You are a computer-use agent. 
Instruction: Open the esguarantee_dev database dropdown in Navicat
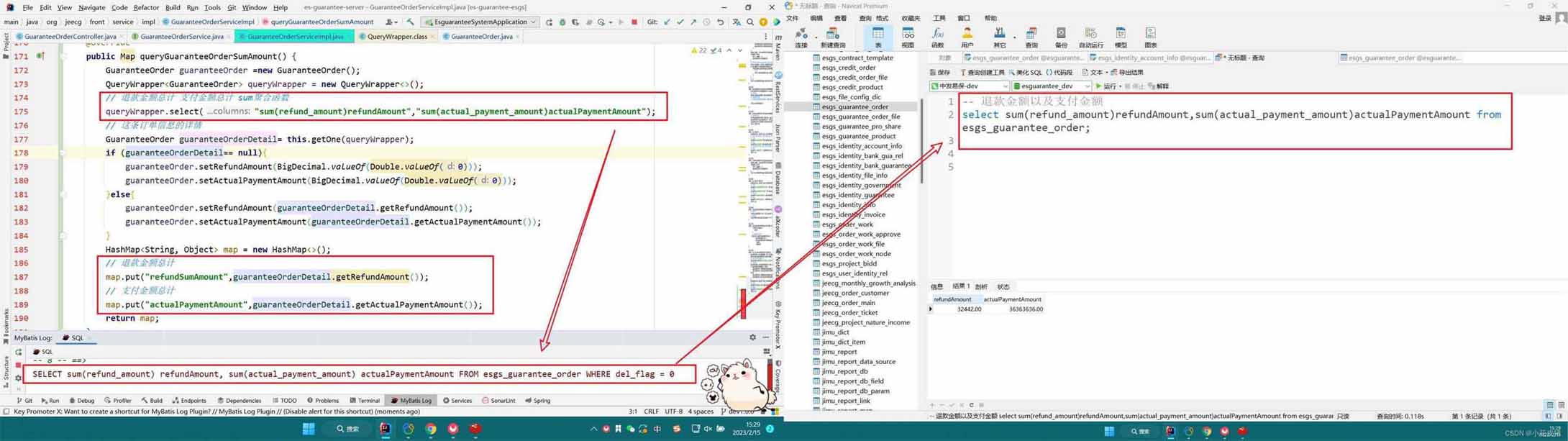pos(1052,86)
